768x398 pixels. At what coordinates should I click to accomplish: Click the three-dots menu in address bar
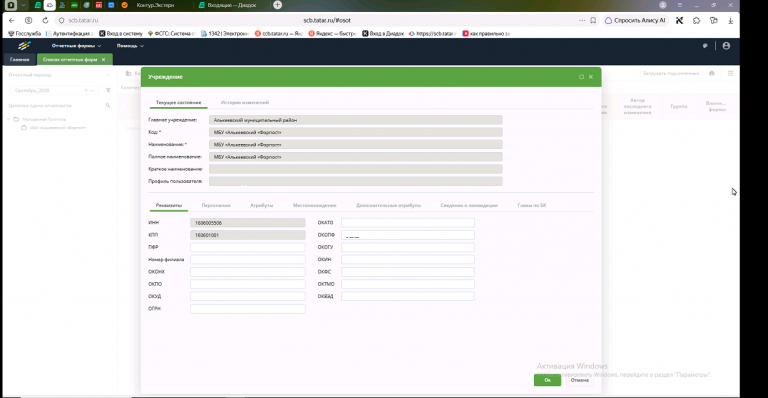coord(582,21)
